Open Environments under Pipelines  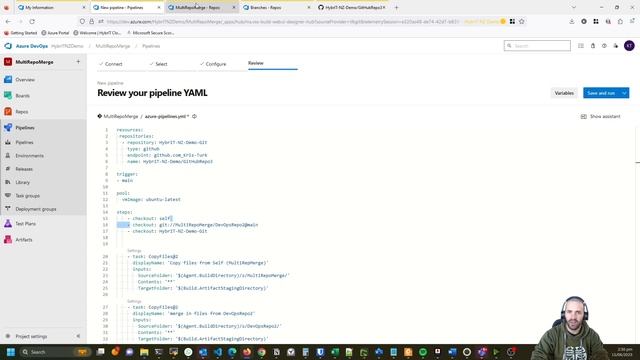pos(29,156)
